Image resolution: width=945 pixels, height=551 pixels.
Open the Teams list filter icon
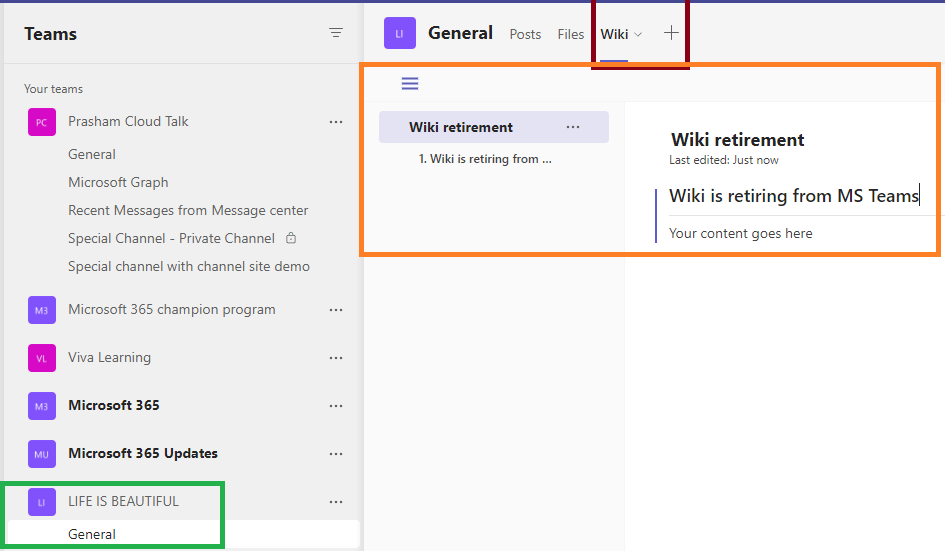click(x=336, y=33)
